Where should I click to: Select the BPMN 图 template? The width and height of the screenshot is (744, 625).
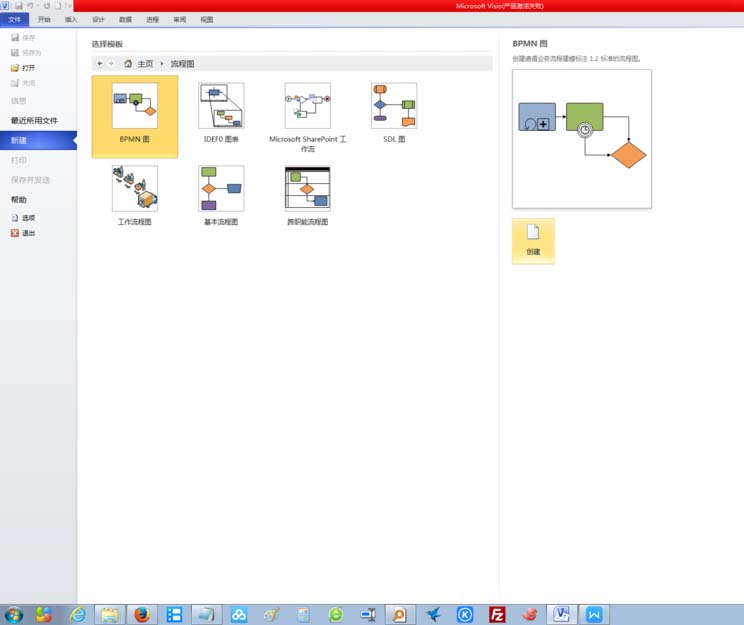pos(135,116)
